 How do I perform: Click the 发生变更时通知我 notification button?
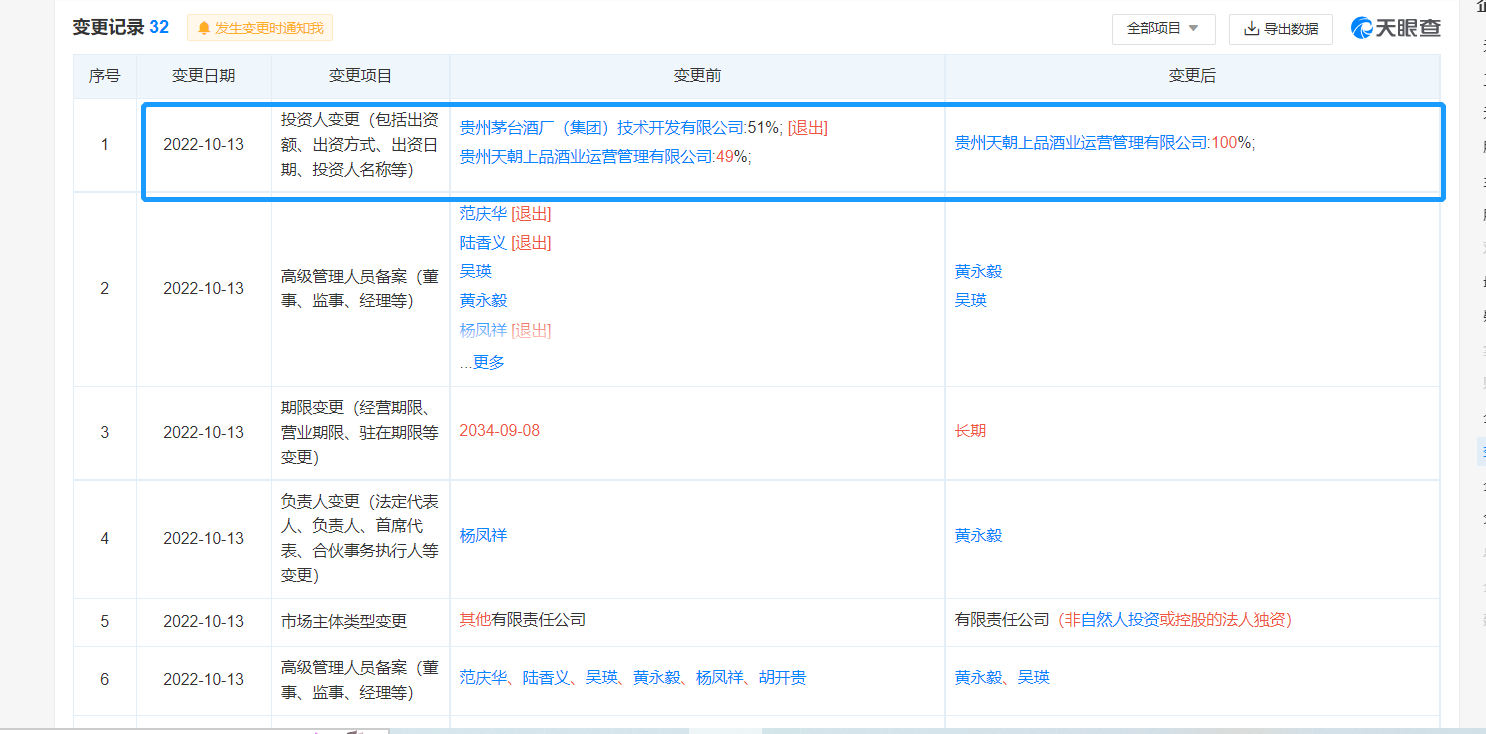(x=260, y=28)
